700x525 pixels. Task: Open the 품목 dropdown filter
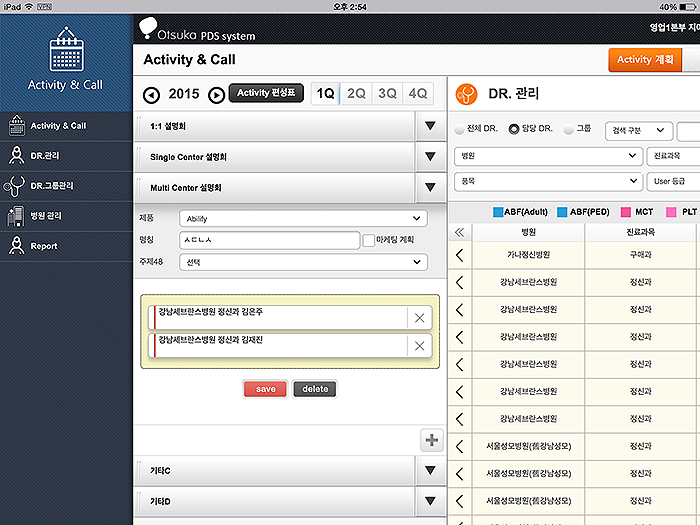(x=548, y=181)
